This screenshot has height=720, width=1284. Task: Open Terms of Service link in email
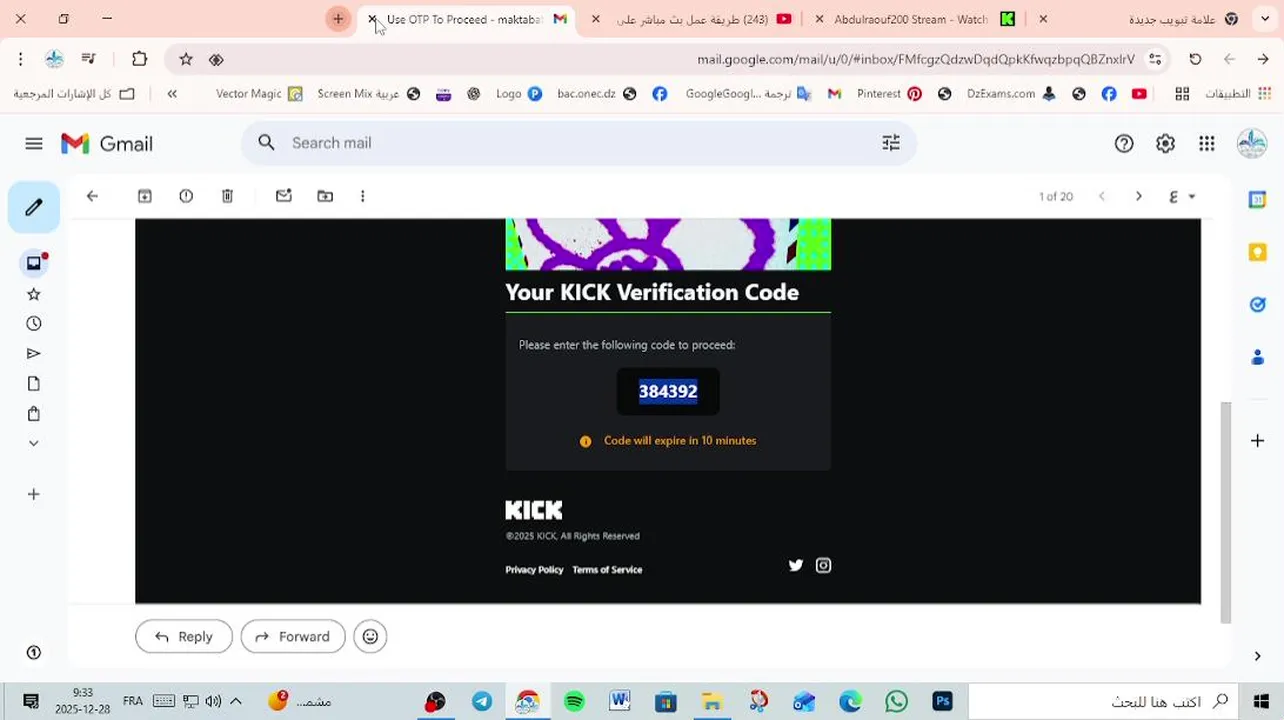607,570
